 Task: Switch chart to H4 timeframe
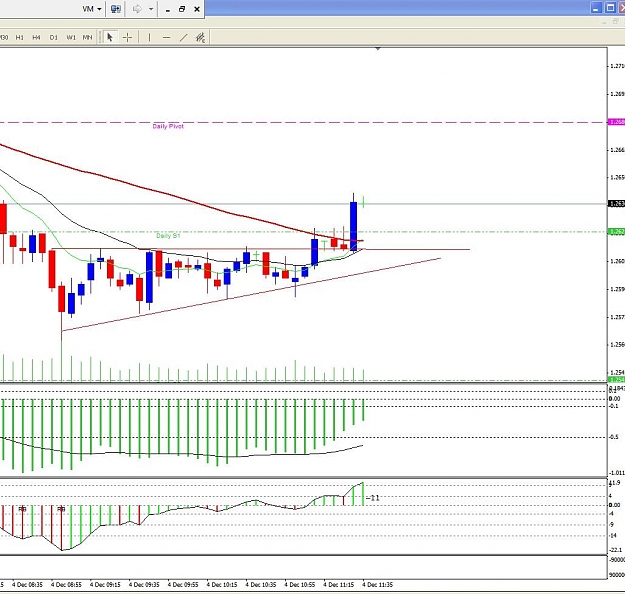(36, 37)
